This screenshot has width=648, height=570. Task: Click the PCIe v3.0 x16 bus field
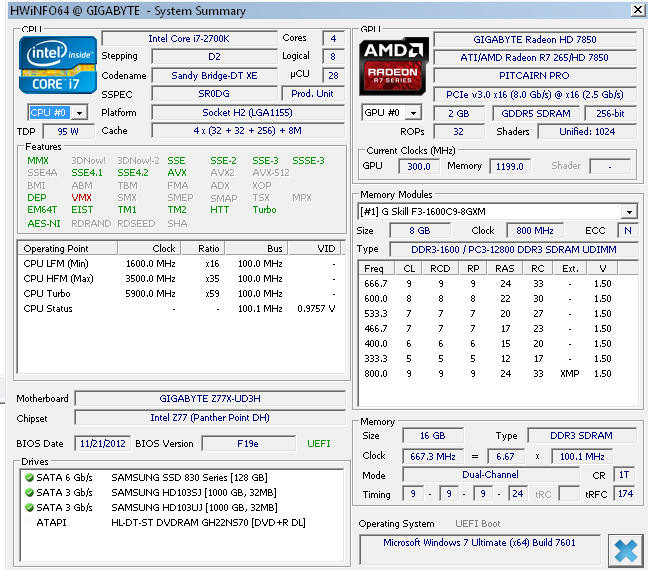pos(535,95)
